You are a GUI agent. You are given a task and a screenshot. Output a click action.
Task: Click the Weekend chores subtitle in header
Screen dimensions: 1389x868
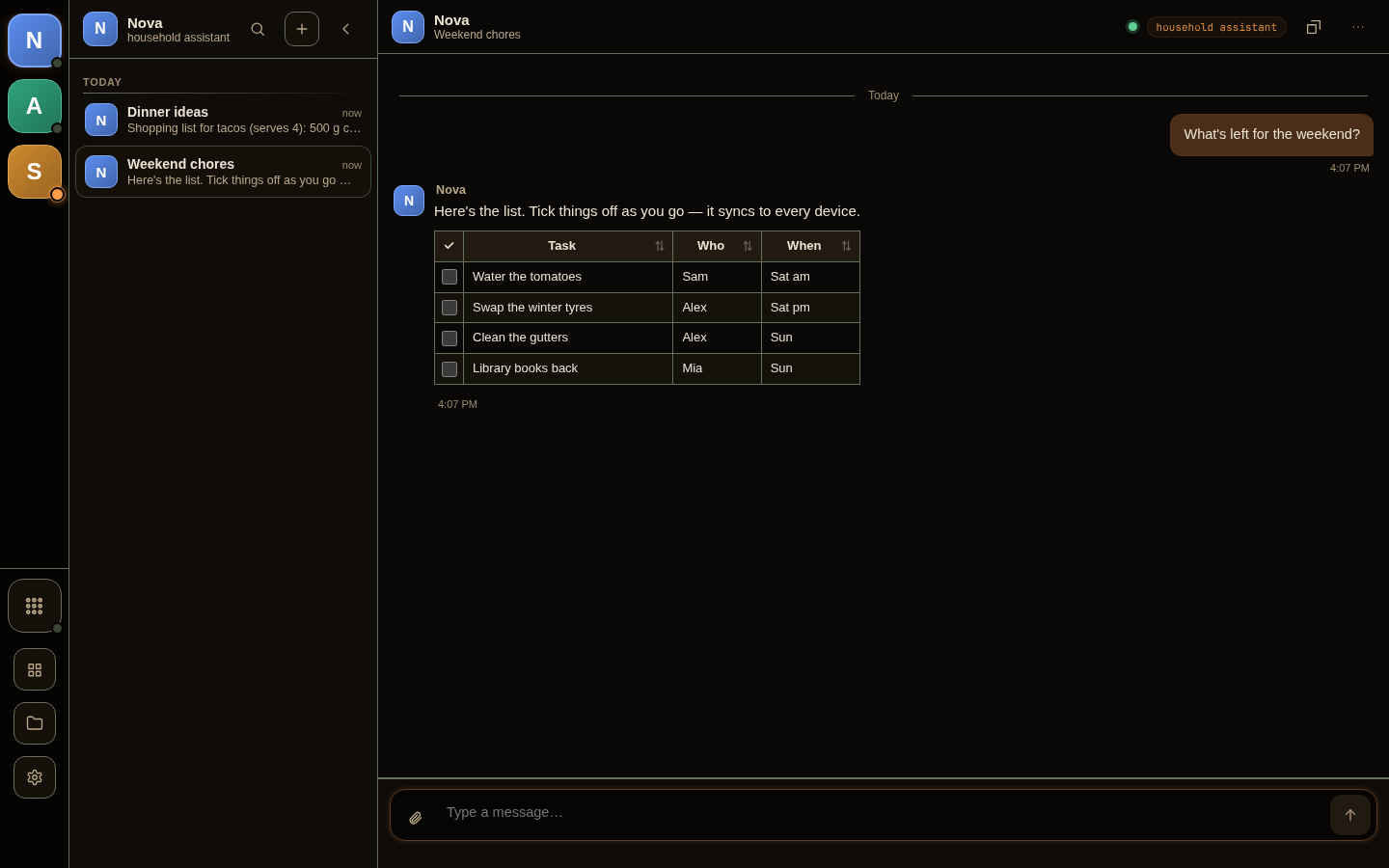click(477, 35)
